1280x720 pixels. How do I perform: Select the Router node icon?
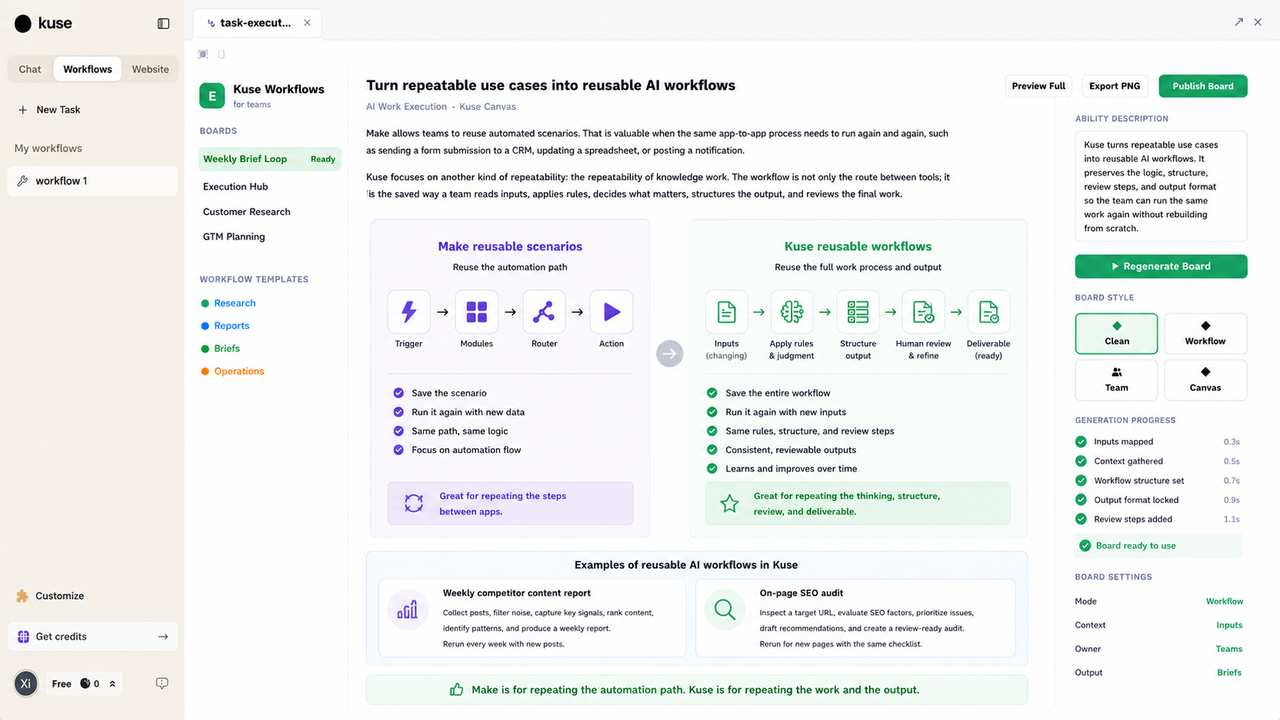544,312
